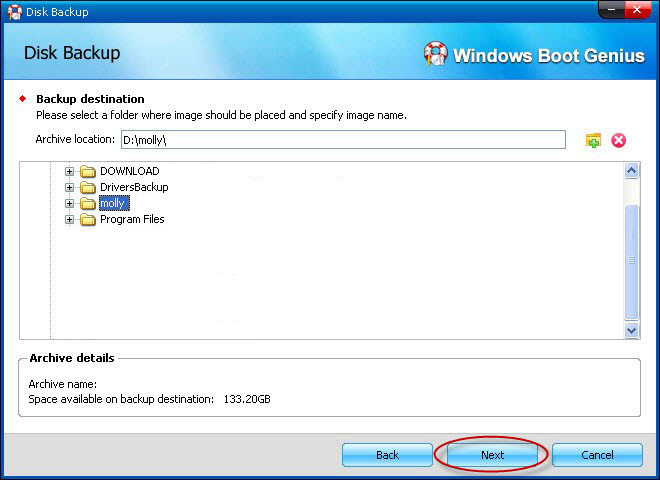Select the Program Files folder name
The height and width of the screenshot is (480, 660).
click(x=132, y=219)
